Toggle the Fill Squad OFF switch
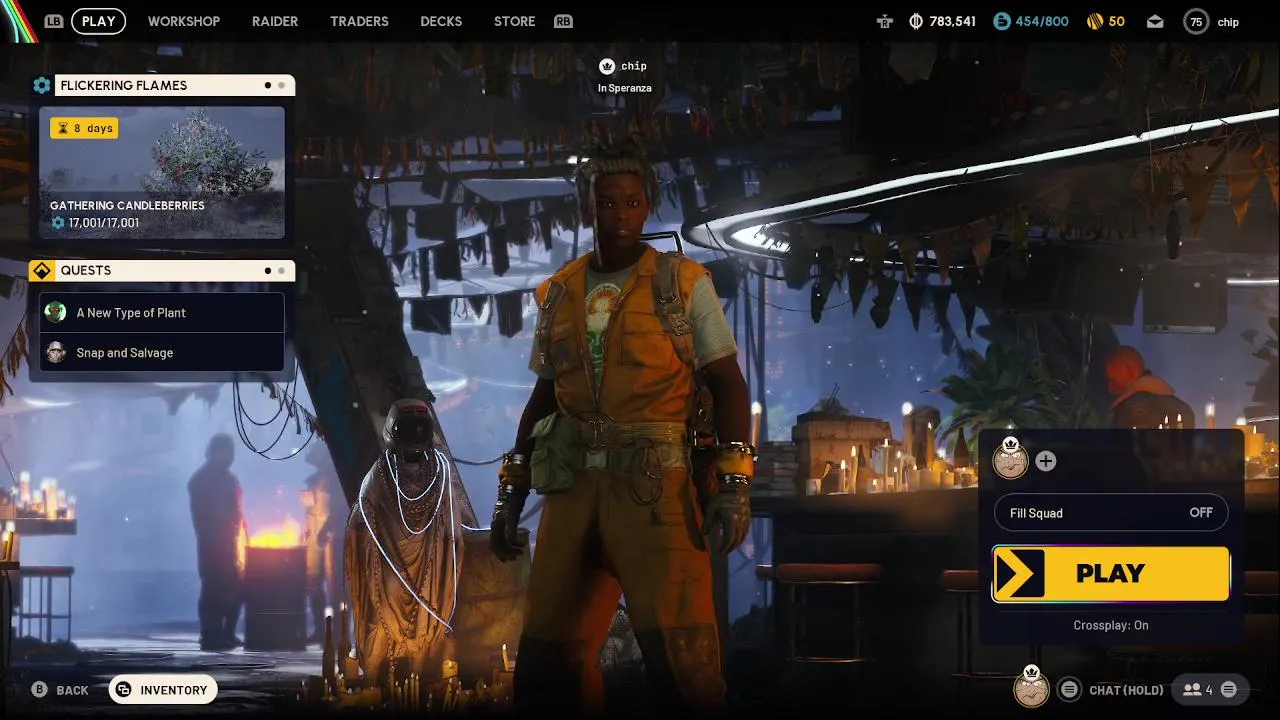 pos(1111,513)
